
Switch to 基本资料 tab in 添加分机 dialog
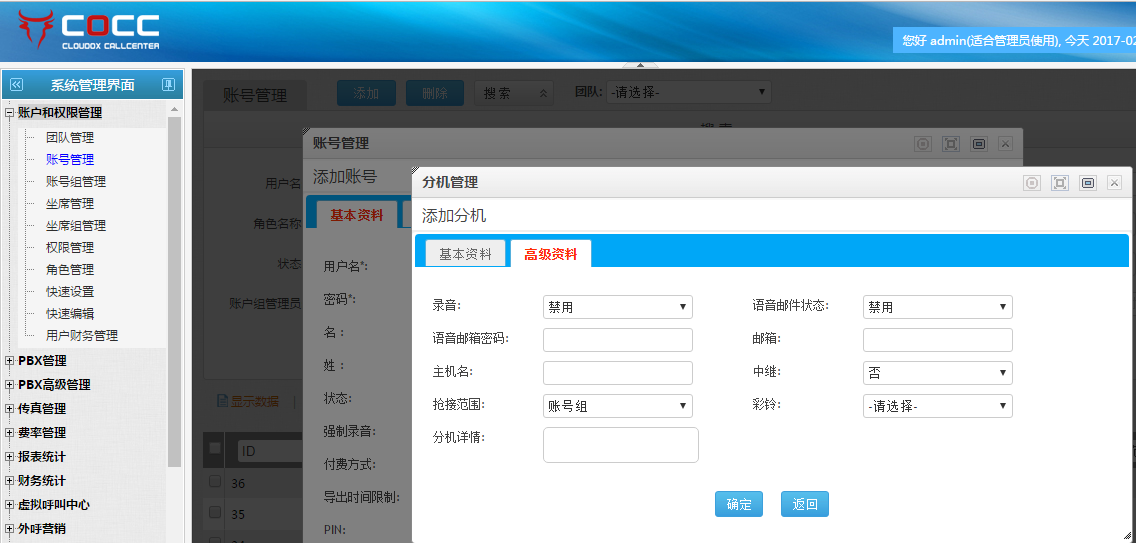(465, 254)
